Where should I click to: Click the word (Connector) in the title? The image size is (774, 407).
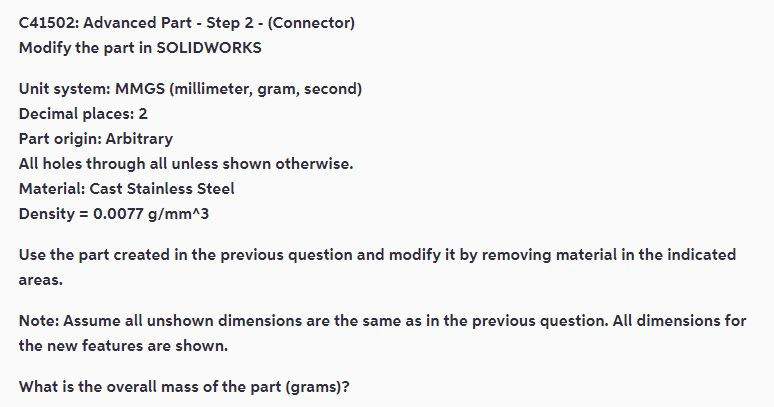pos(311,23)
